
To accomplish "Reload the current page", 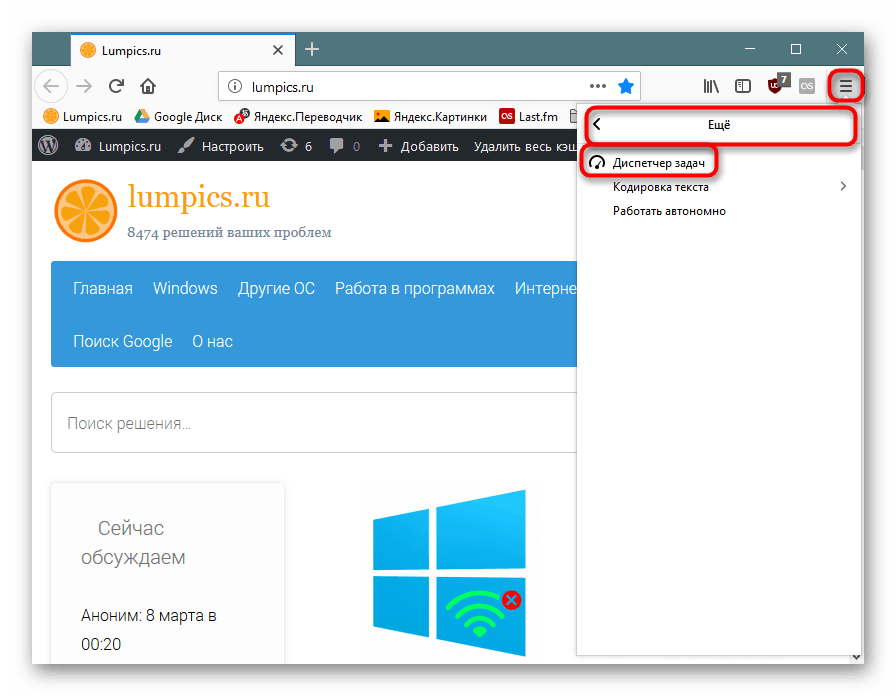I will click(117, 86).
